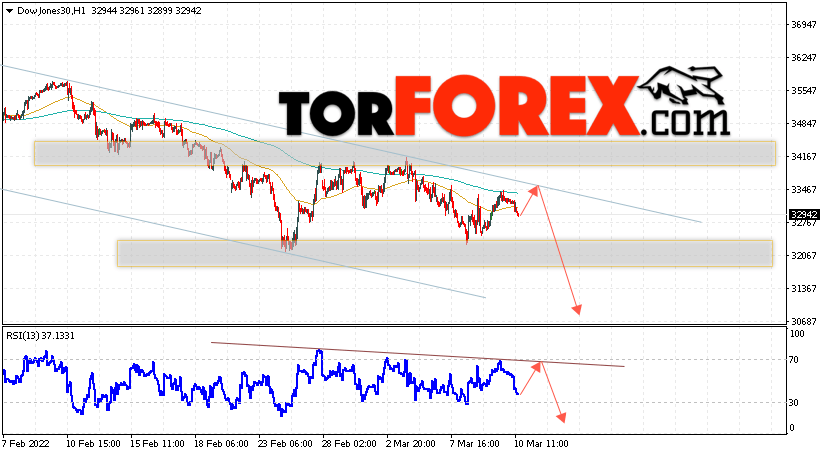Click the 10 Feb 15:00 time label
The width and height of the screenshot is (827, 455).
point(93,443)
